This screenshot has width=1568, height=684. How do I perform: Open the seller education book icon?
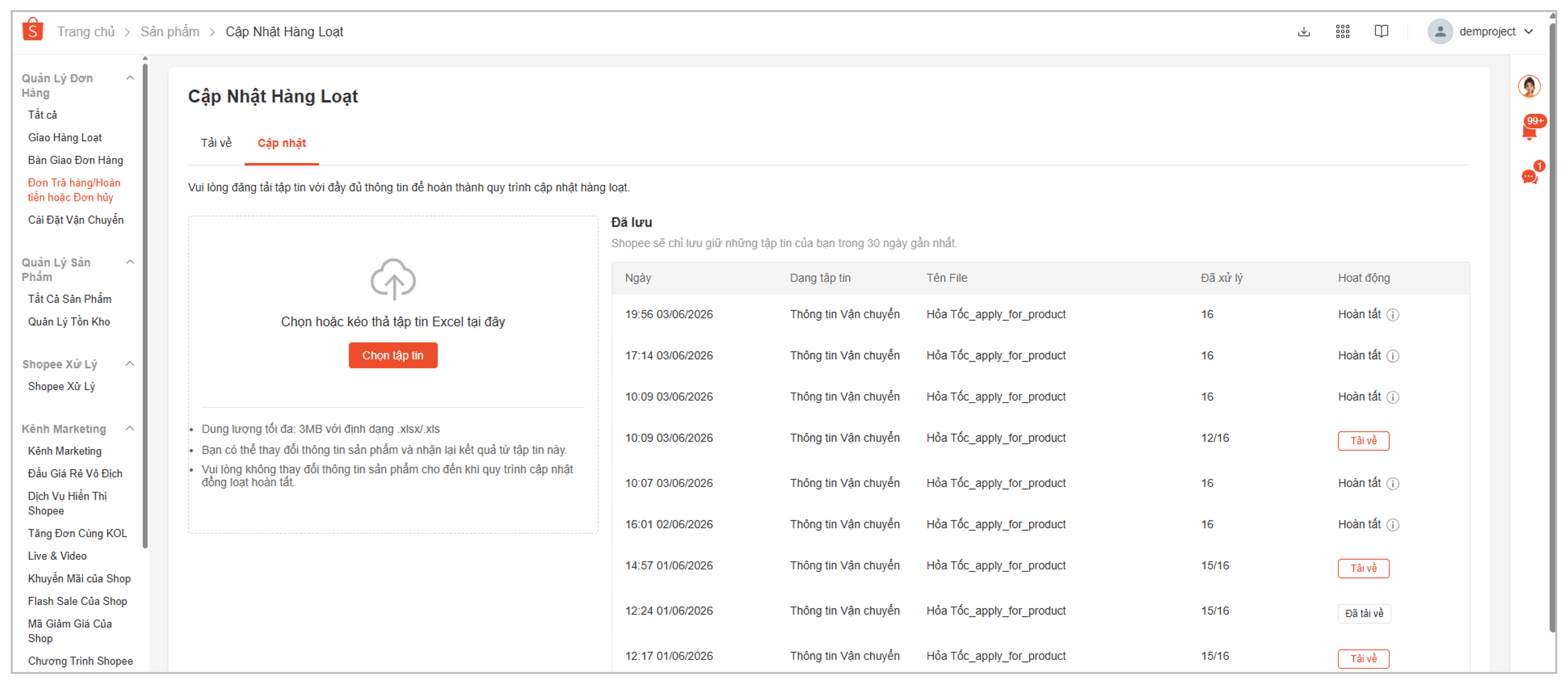pyautogui.click(x=1381, y=32)
